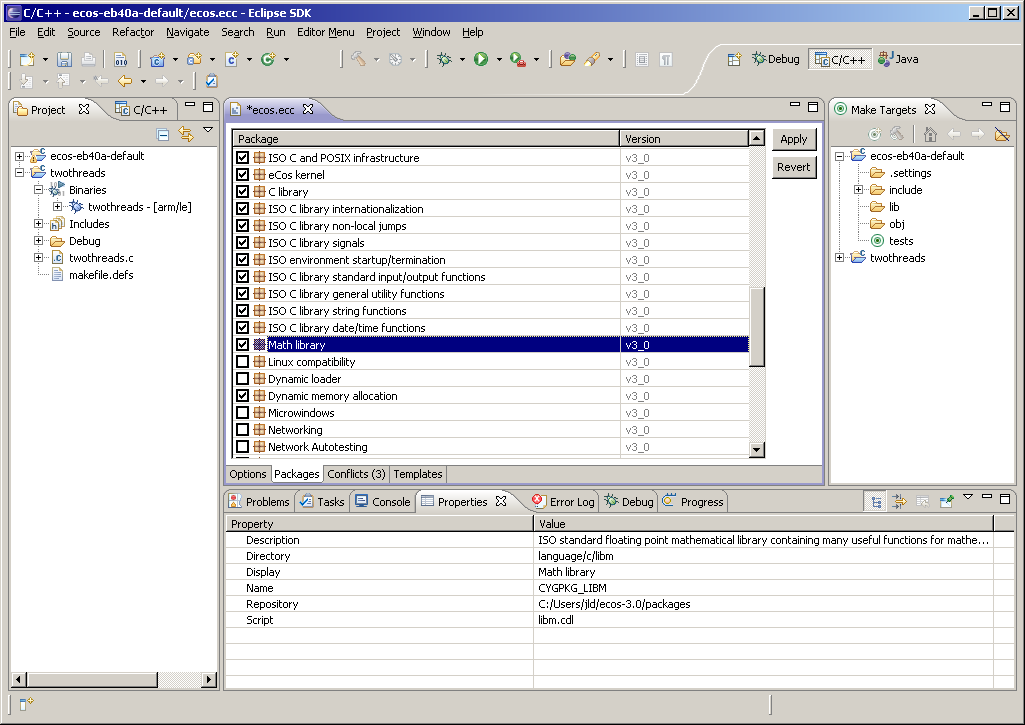
Task: Click Project view horizontal scroll right arrow
Action: click(x=209, y=680)
